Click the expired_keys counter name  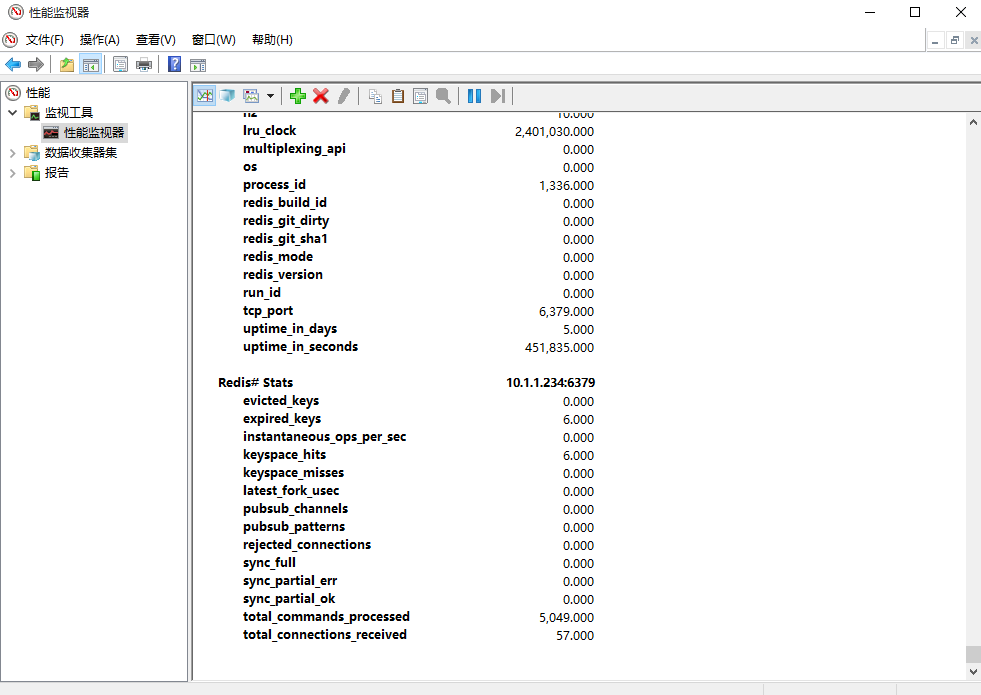coord(282,419)
